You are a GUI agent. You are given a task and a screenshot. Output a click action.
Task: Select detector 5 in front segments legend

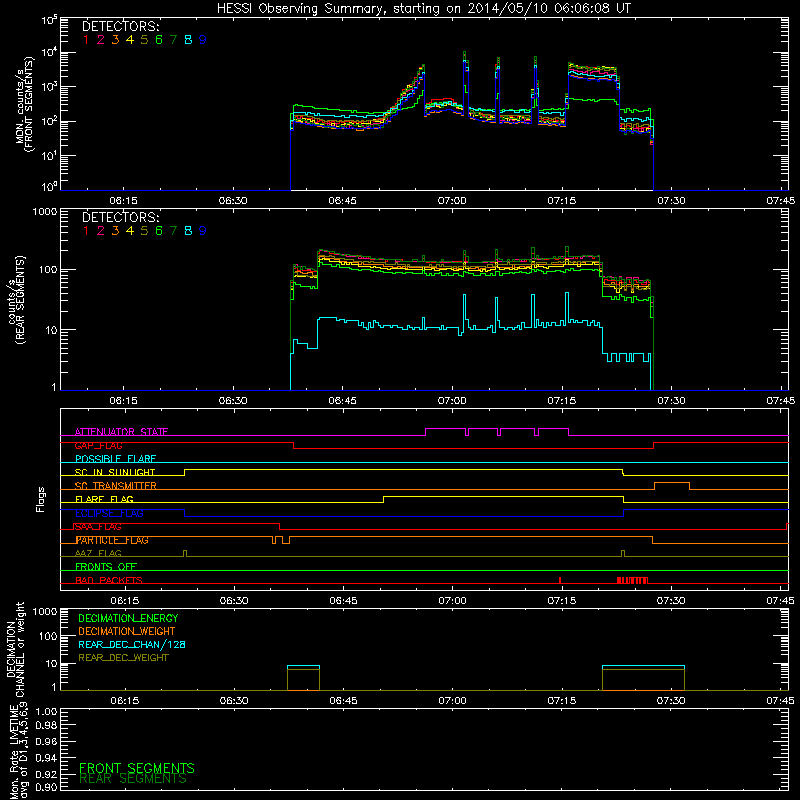tap(144, 40)
